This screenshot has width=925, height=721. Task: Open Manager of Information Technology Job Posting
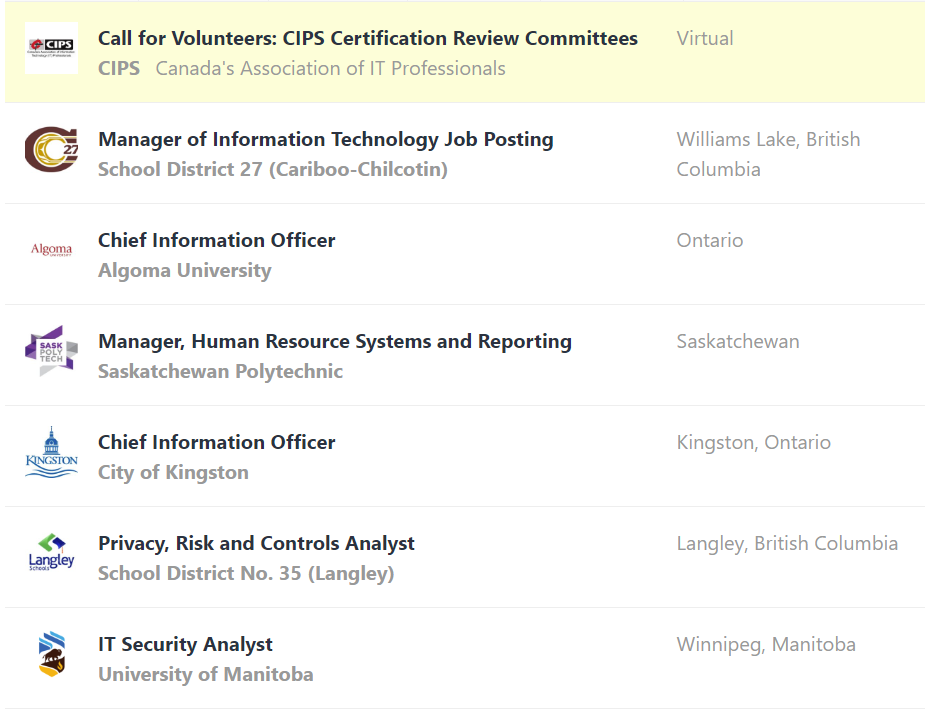325,139
